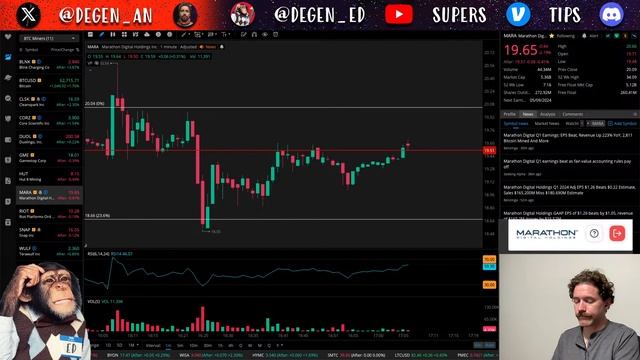This screenshot has height=360, width=640.
Task: Click the red current price tag on the price axis
Action: [489, 151]
